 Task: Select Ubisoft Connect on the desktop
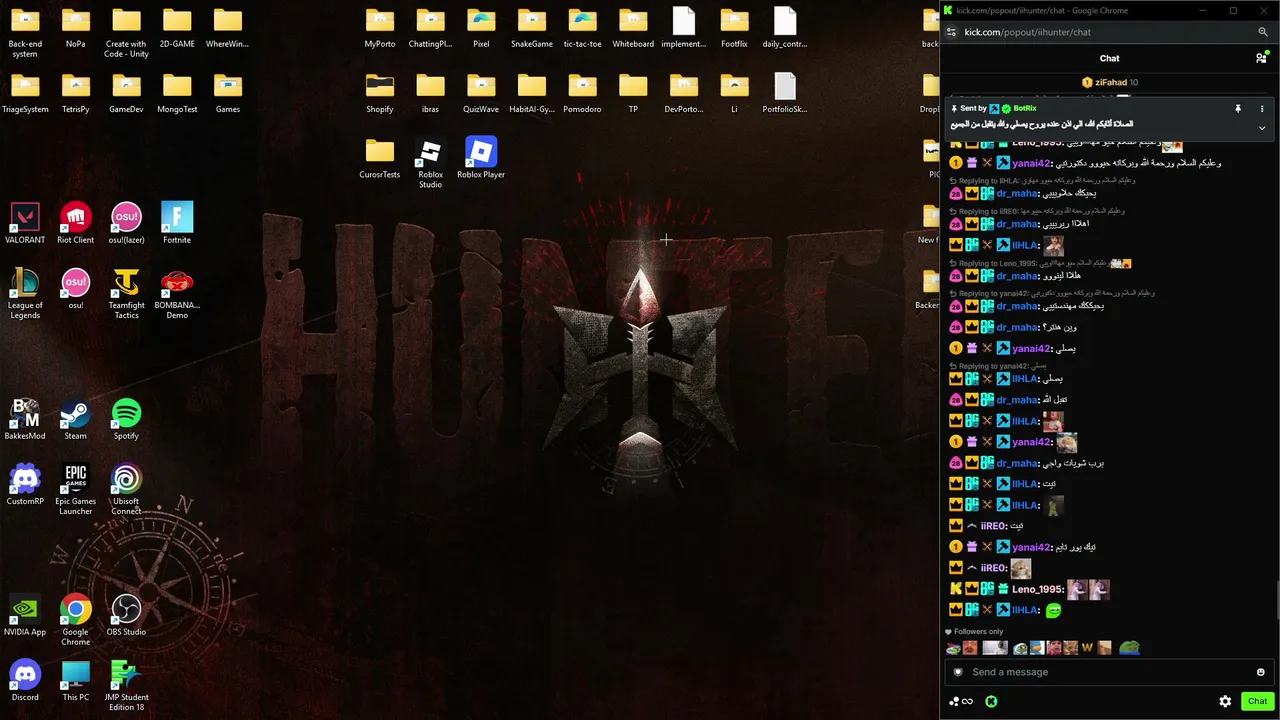126,489
